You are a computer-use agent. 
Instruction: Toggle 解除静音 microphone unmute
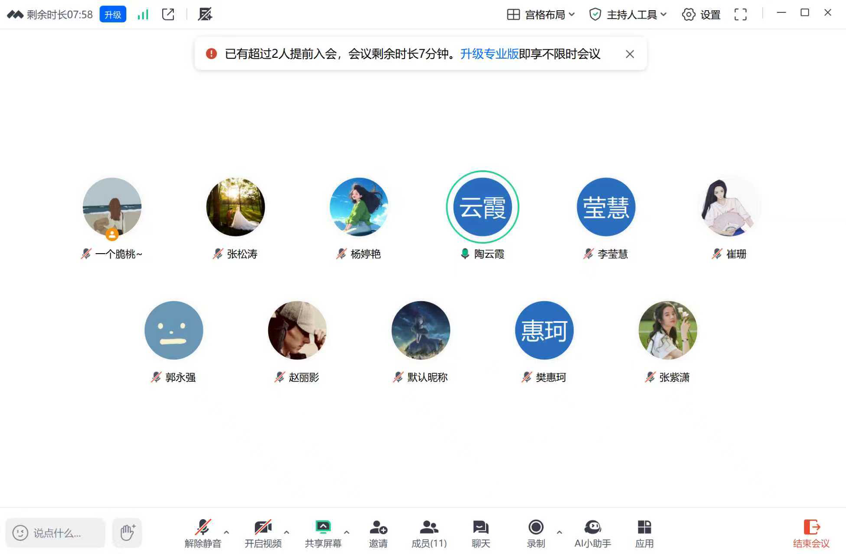(202, 533)
